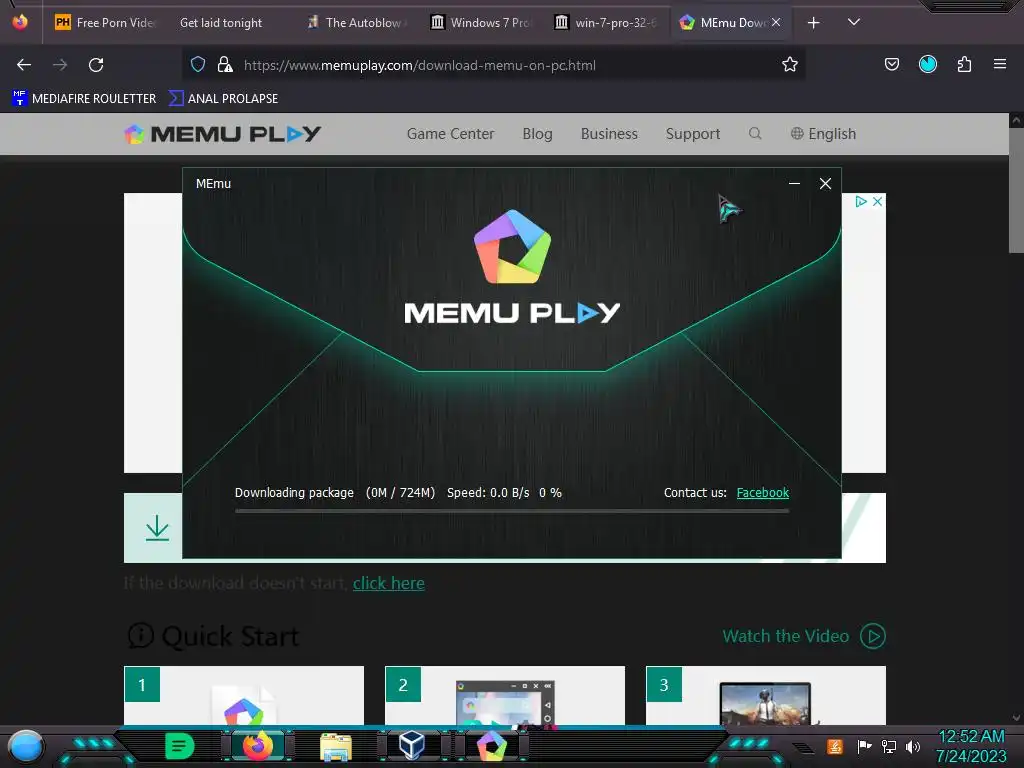Open the green notes app in taskbar

pyautogui.click(x=180, y=746)
